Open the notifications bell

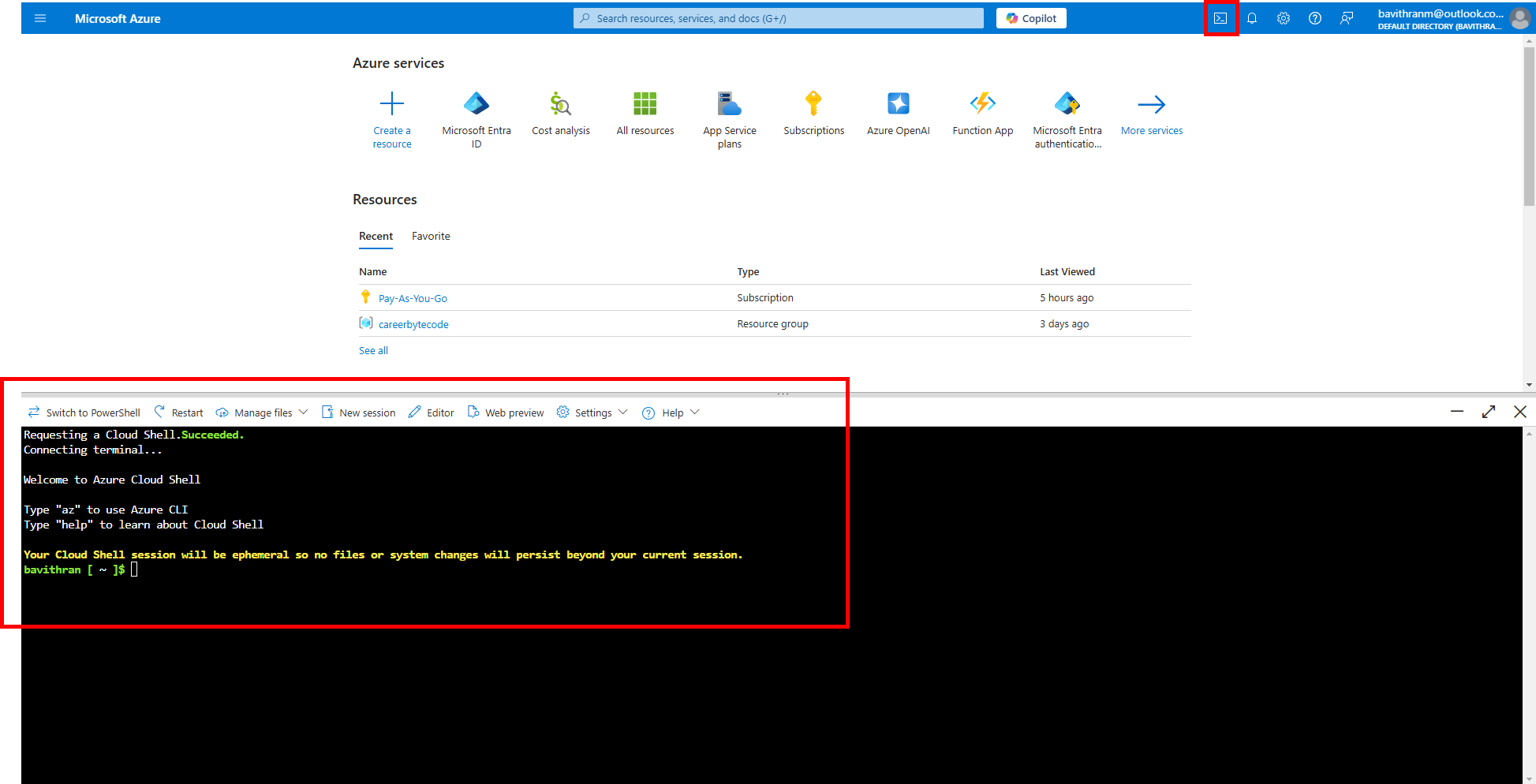(x=1252, y=18)
